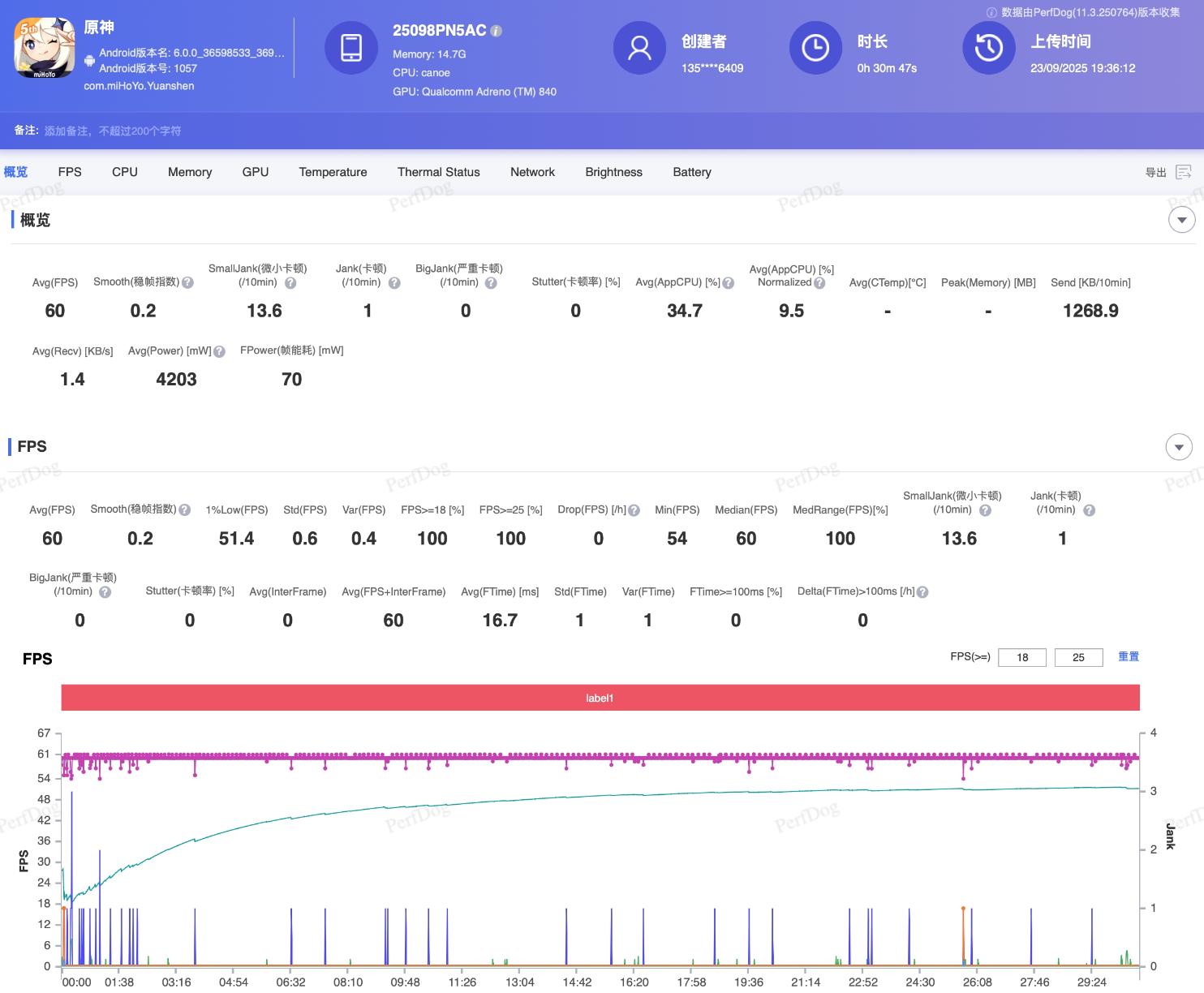Image resolution: width=1204 pixels, height=993 pixels.
Task: Collapse the FPS section with arrow
Action: click(1179, 447)
